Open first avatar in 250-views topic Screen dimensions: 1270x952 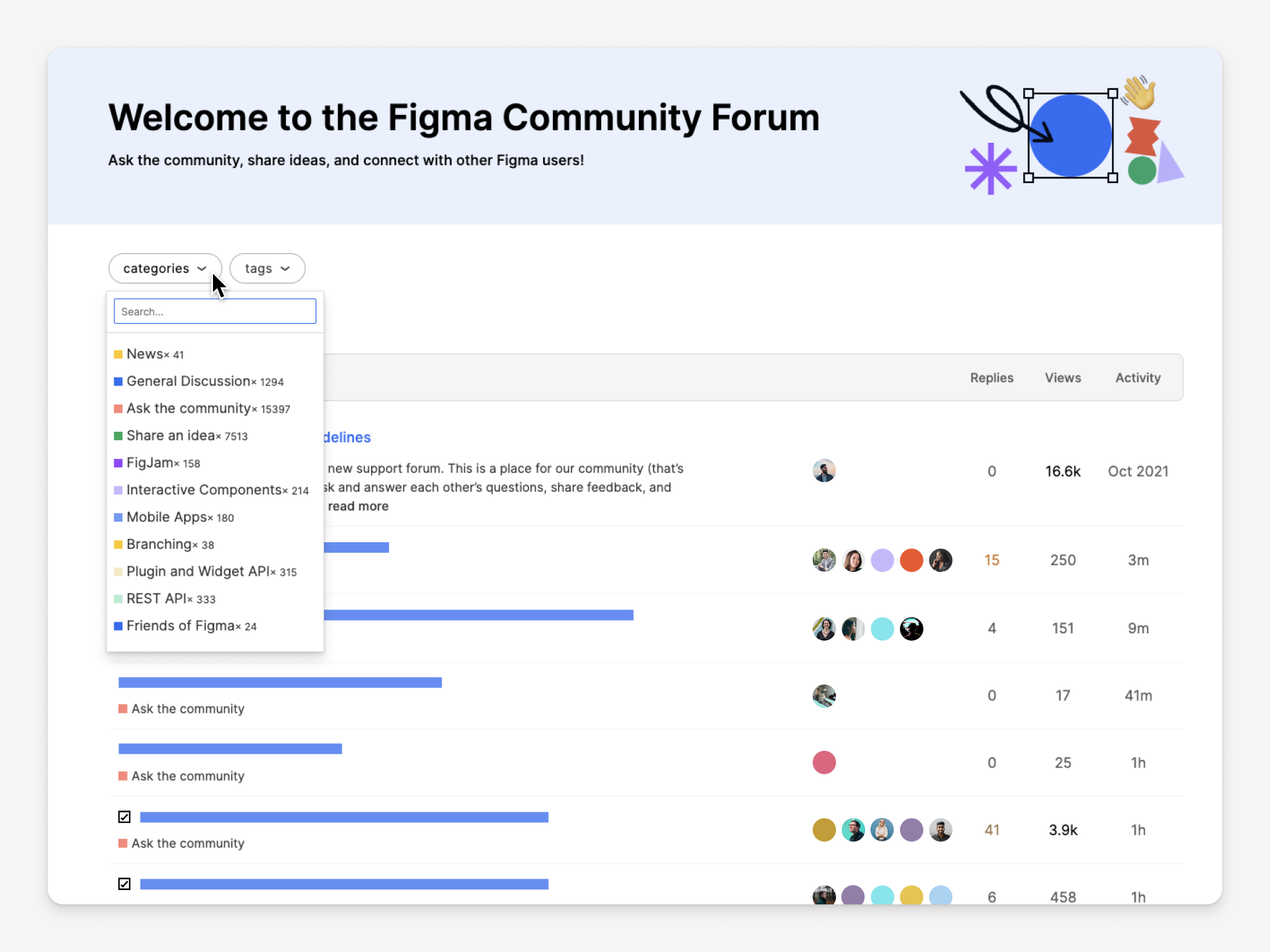tap(824, 560)
